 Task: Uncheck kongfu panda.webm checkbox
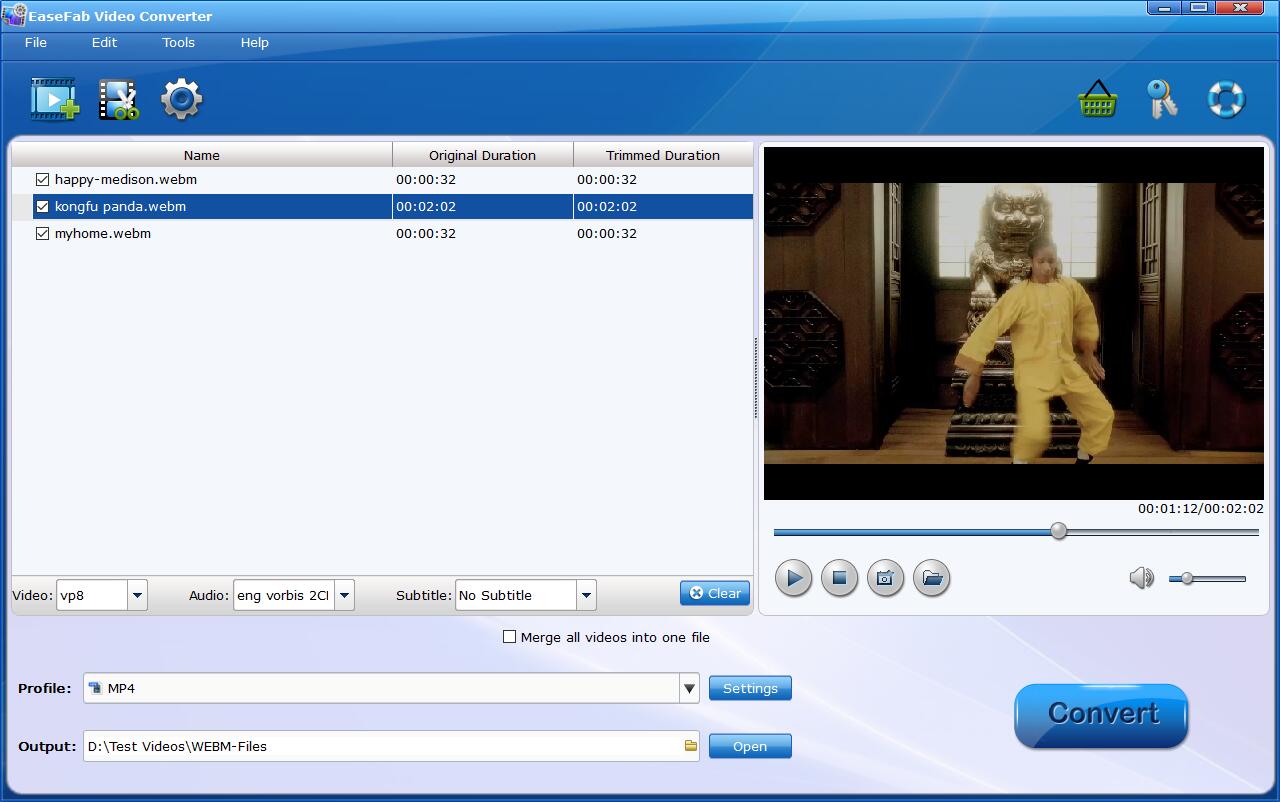coord(42,207)
